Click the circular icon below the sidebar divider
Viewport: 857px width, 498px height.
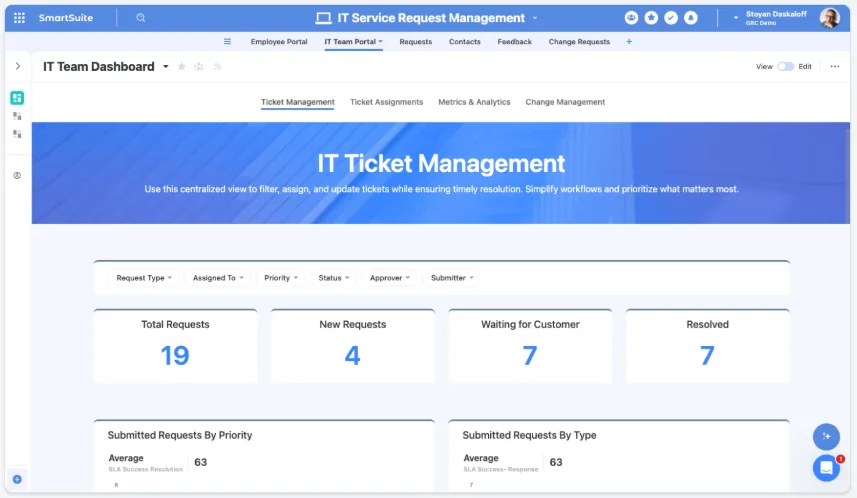17,175
